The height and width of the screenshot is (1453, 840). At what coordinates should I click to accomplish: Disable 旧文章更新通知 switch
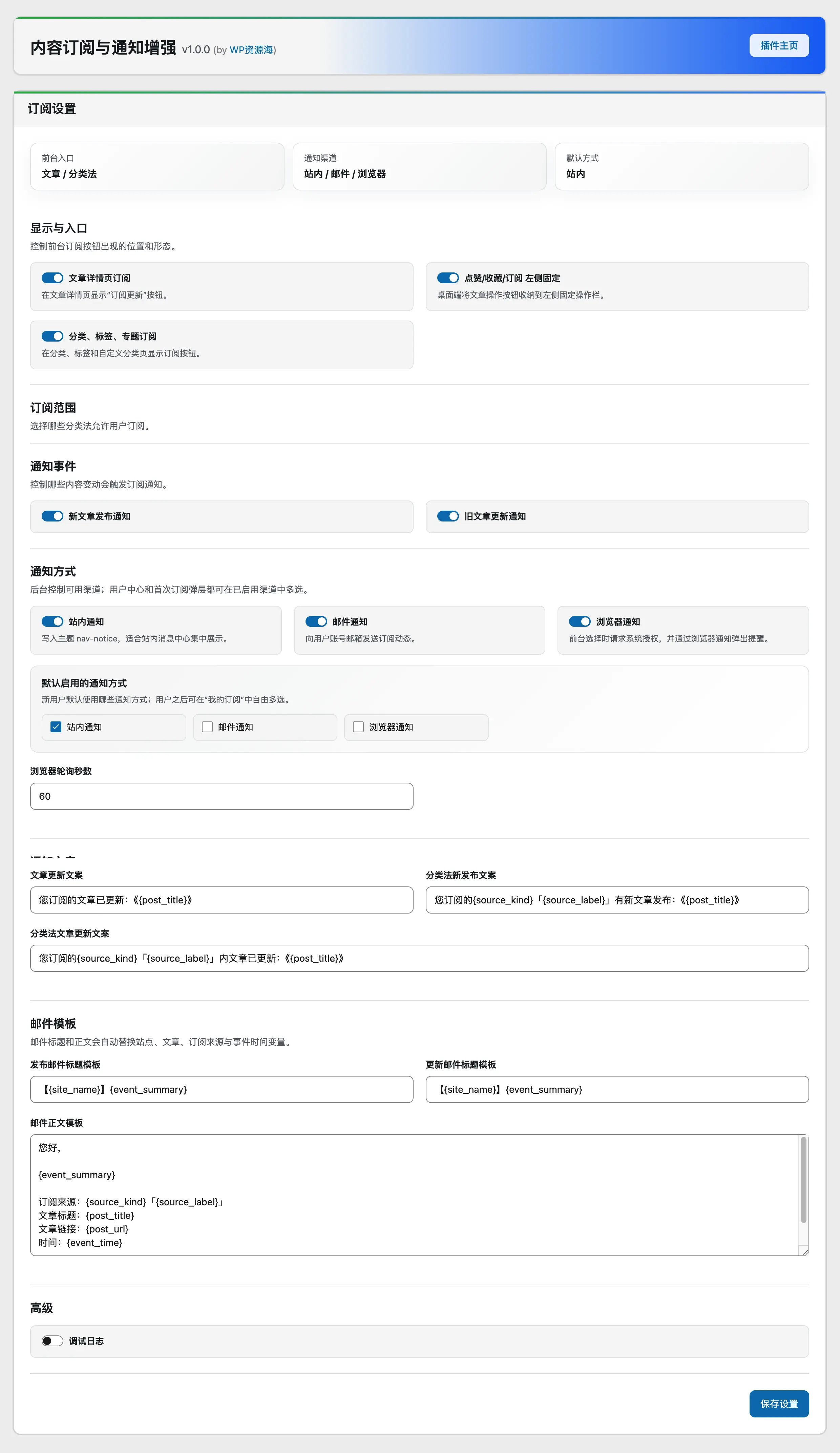448,516
